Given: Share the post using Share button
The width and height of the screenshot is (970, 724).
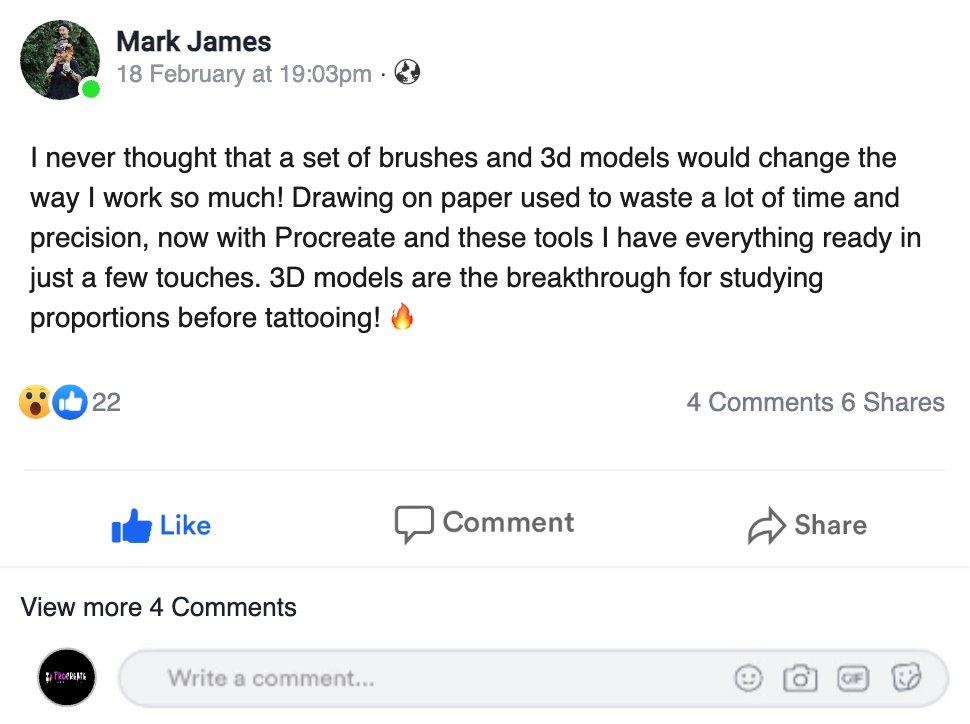Looking at the screenshot, I should tap(807, 526).
